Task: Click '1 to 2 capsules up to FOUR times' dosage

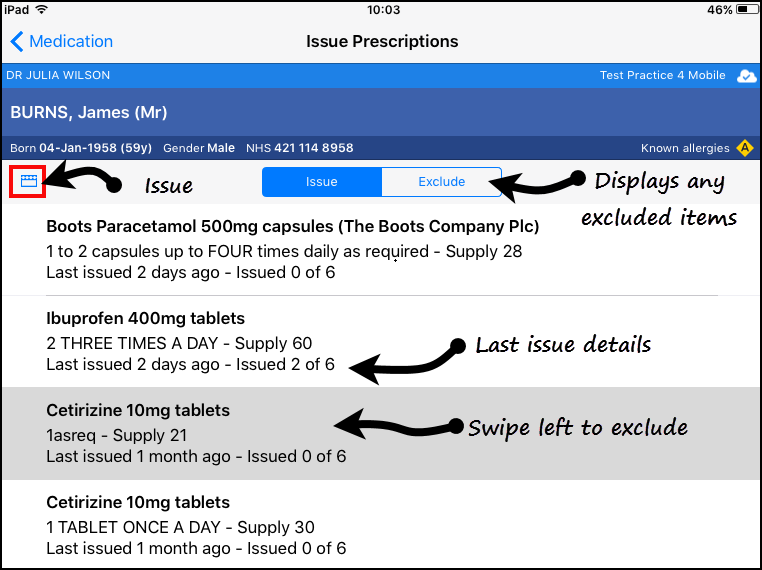Action: (x=284, y=251)
